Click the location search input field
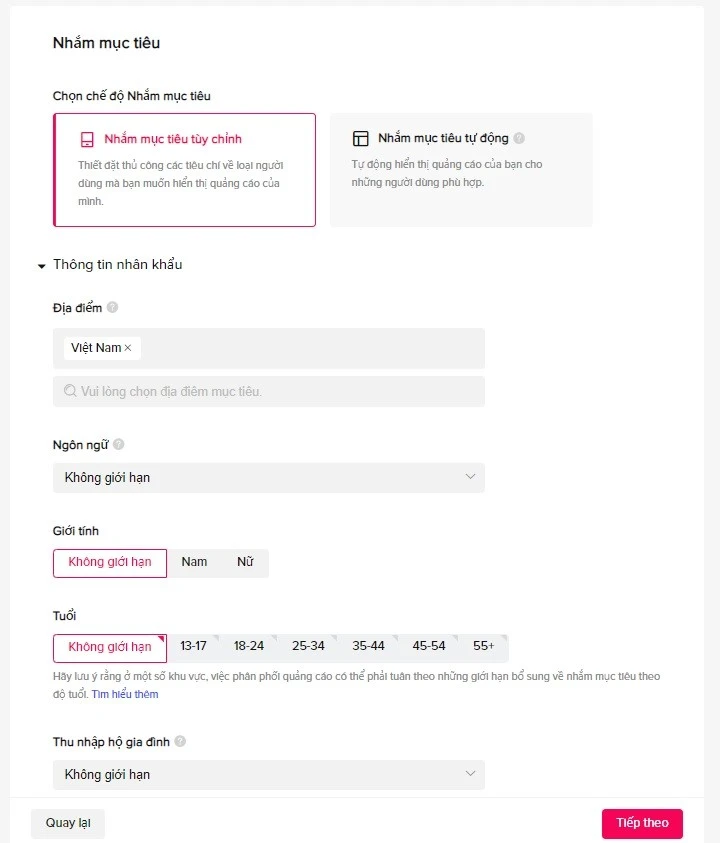 tap(280, 391)
